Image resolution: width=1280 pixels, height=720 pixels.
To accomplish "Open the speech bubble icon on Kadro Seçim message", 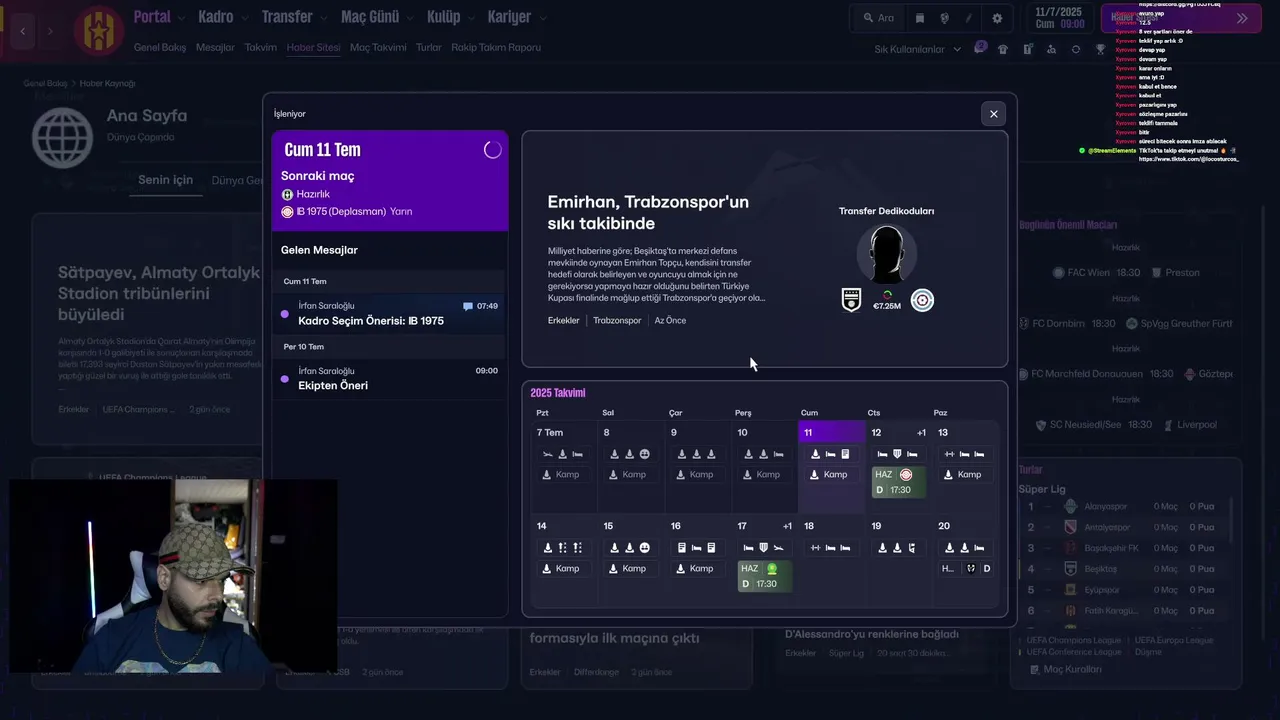I will [468, 306].
